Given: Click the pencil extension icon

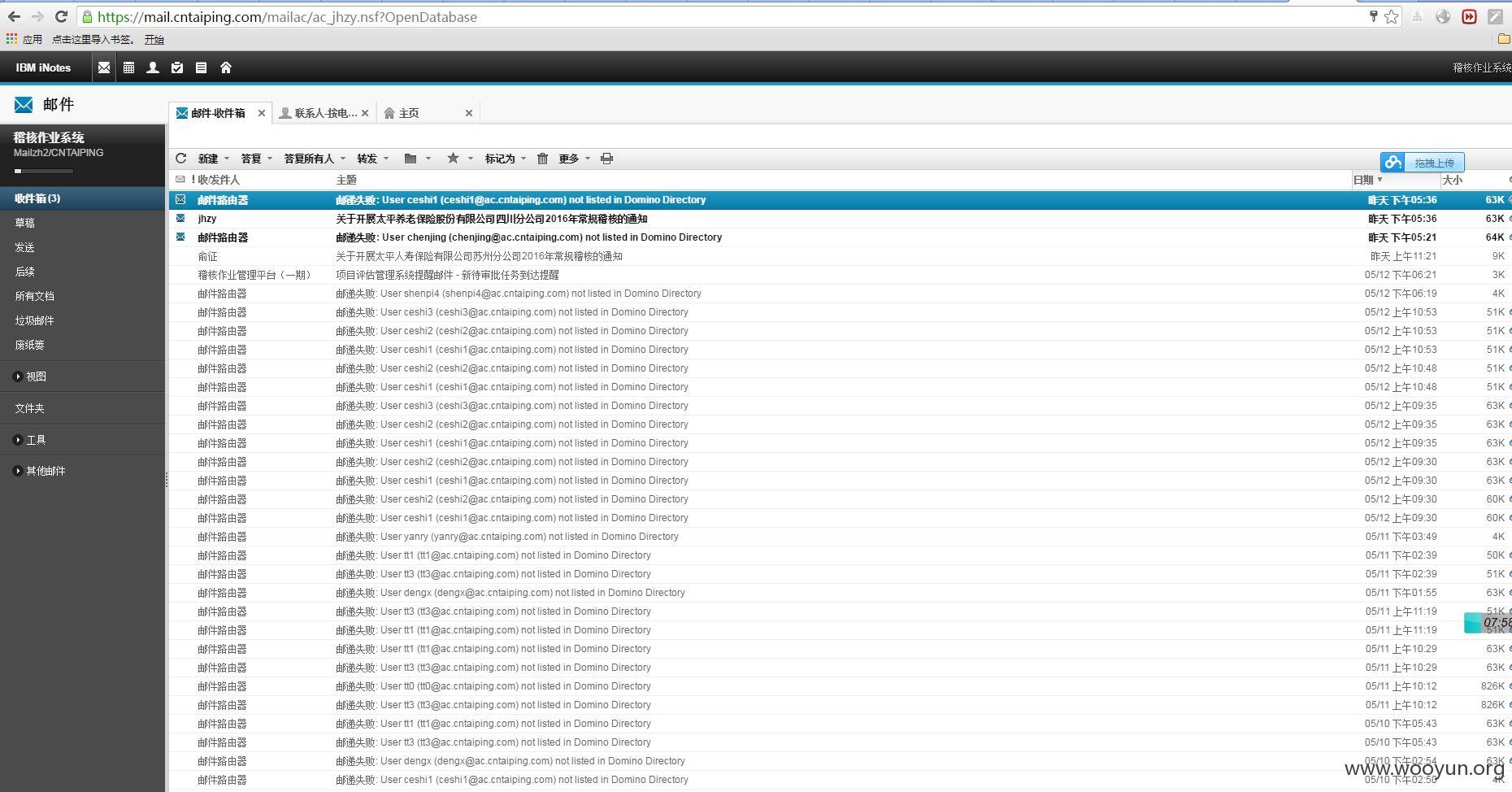Looking at the screenshot, I should pyautogui.click(x=1495, y=16).
